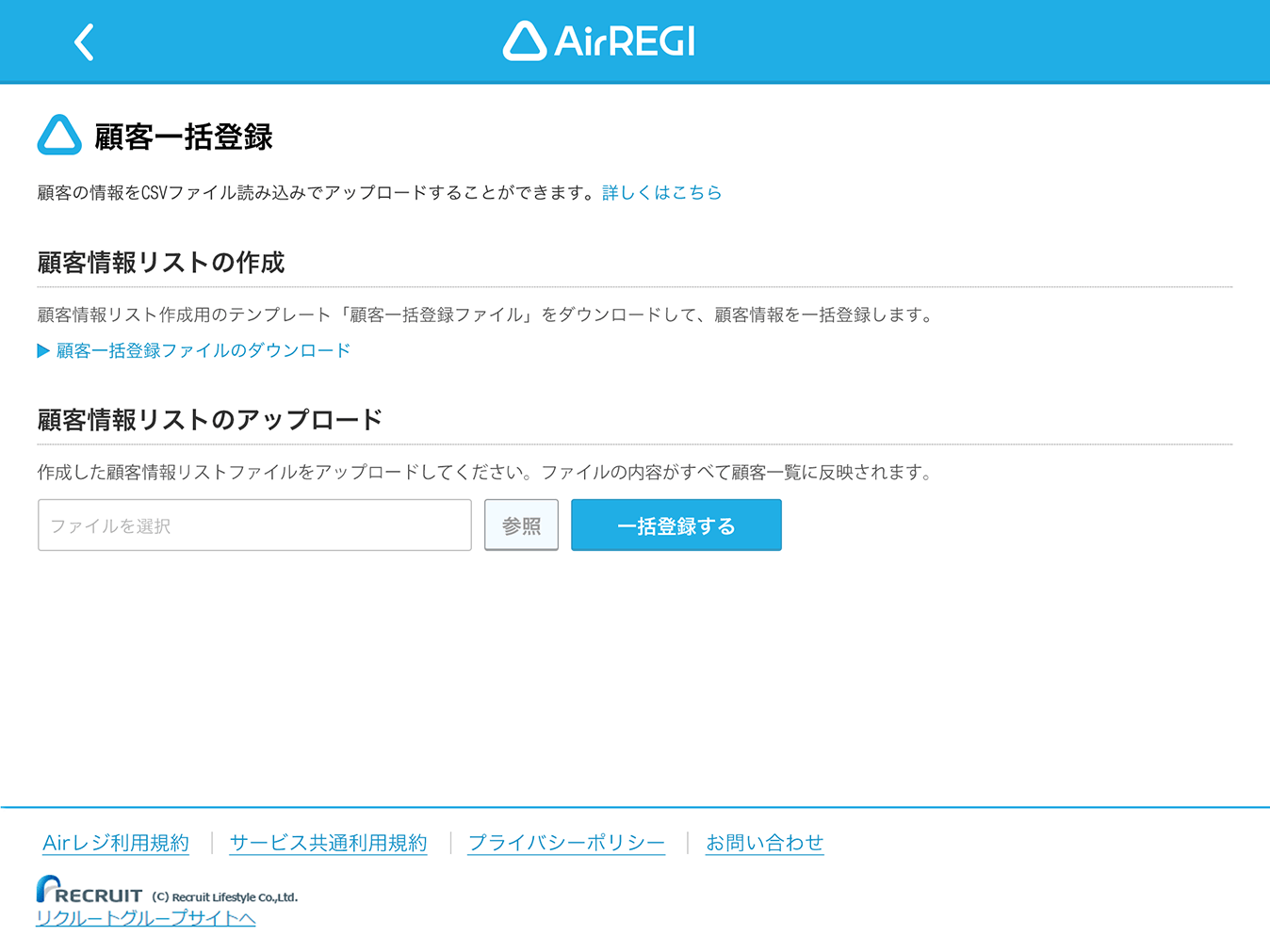Click the 顧客情報リストのアップロード heading
This screenshot has height=952, width=1270.
(x=210, y=420)
